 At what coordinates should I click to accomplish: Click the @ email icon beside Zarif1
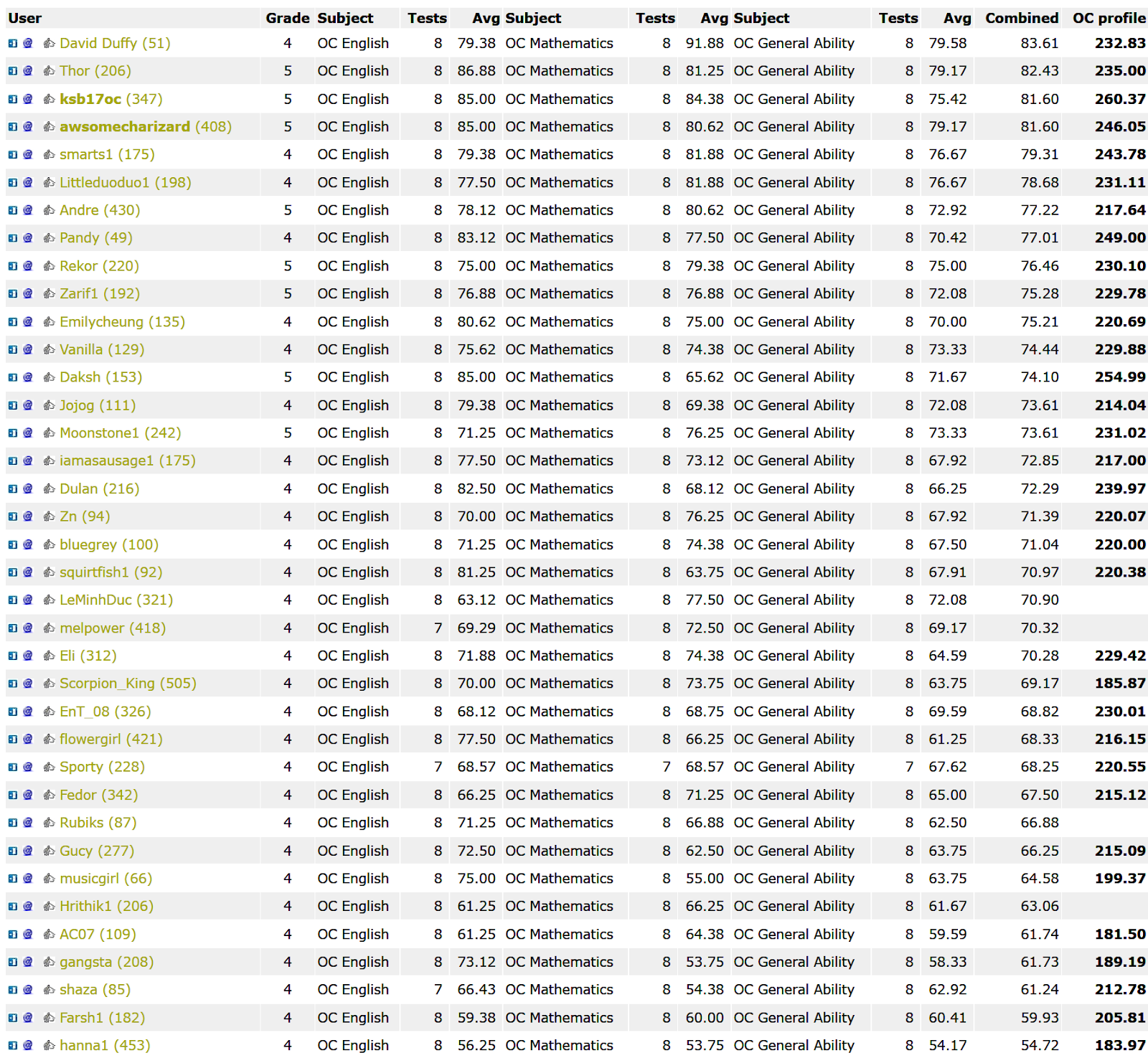coord(28,293)
